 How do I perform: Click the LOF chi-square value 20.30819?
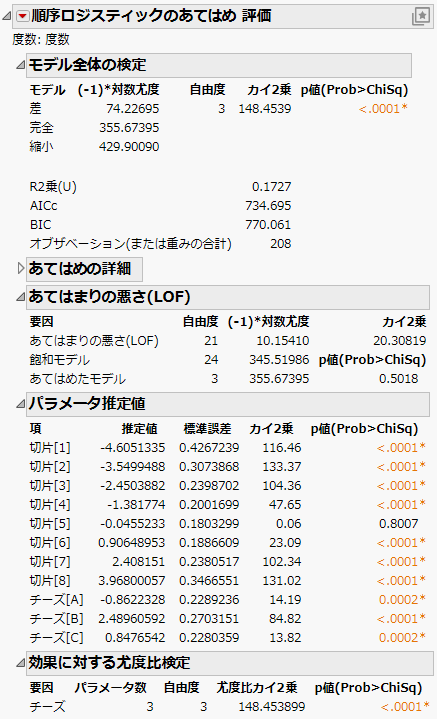pyautogui.click(x=399, y=341)
